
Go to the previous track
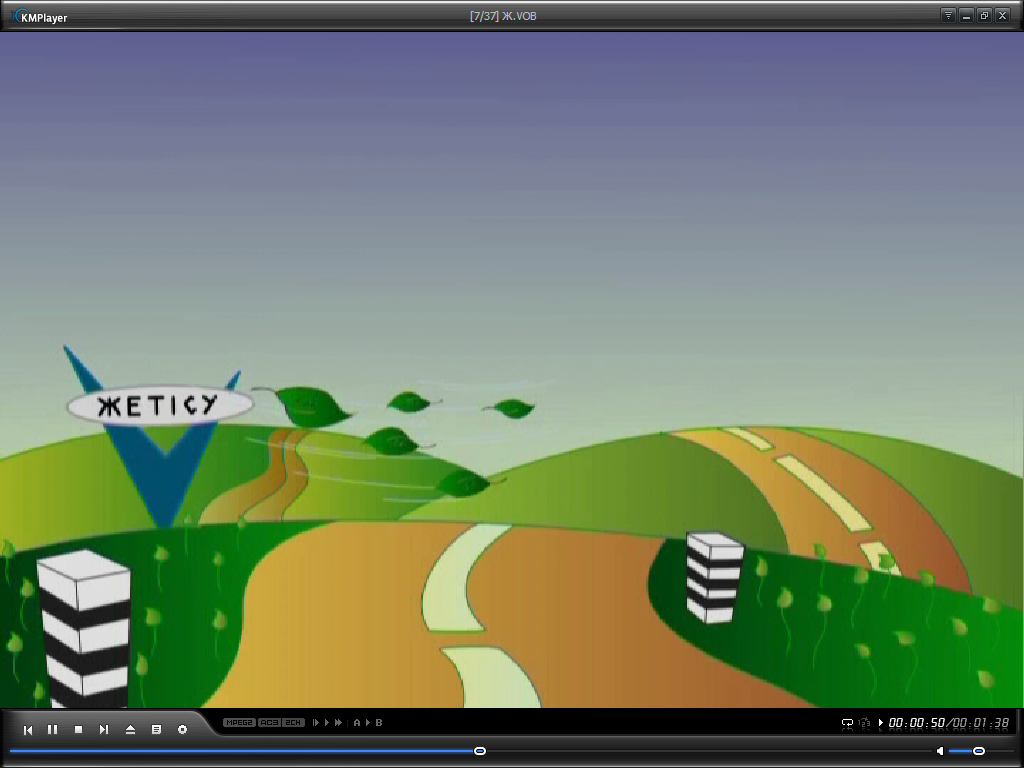click(x=28, y=729)
